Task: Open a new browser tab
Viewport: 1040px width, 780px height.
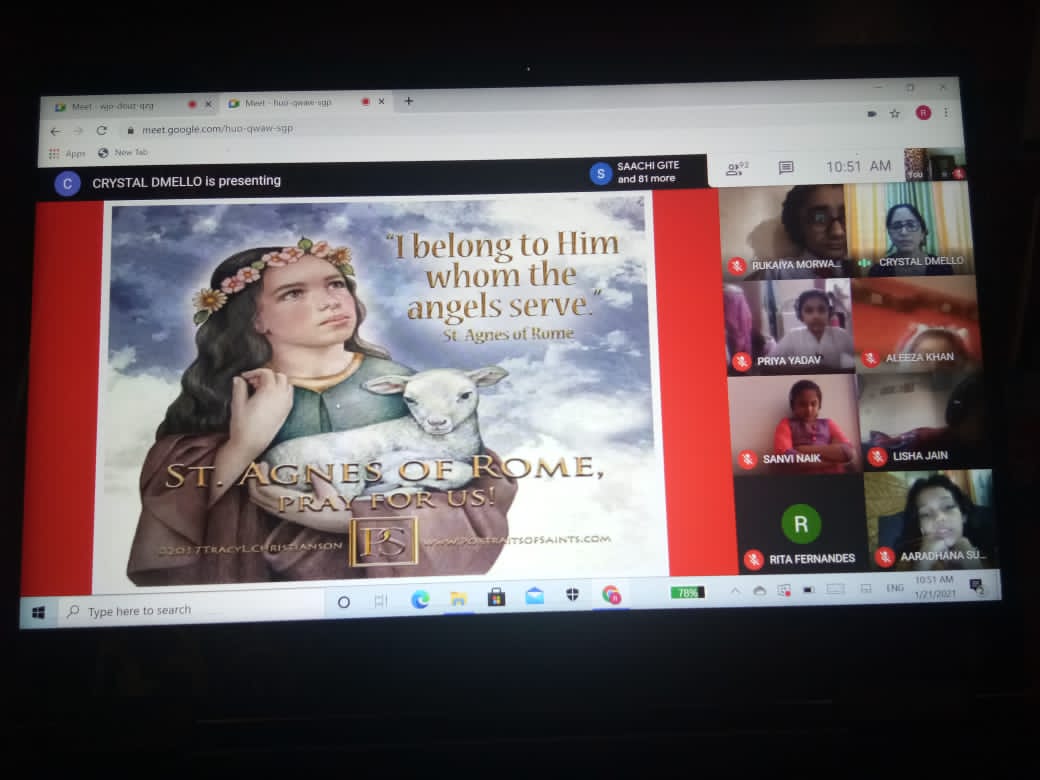Action: (409, 101)
